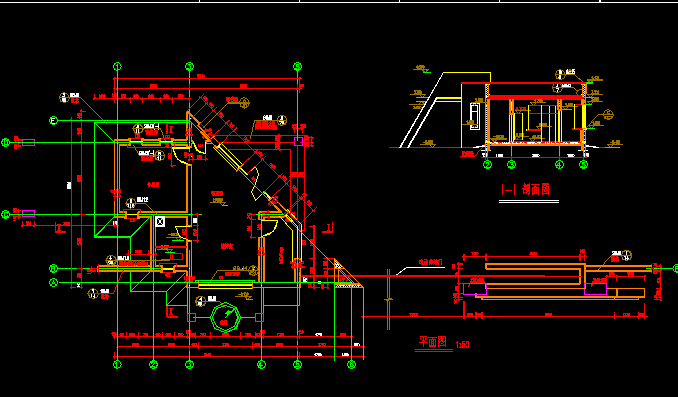Select the white crossed-box symbol in floor plan
Image resolution: width=678 pixels, height=397 pixels.
(x=160, y=222)
